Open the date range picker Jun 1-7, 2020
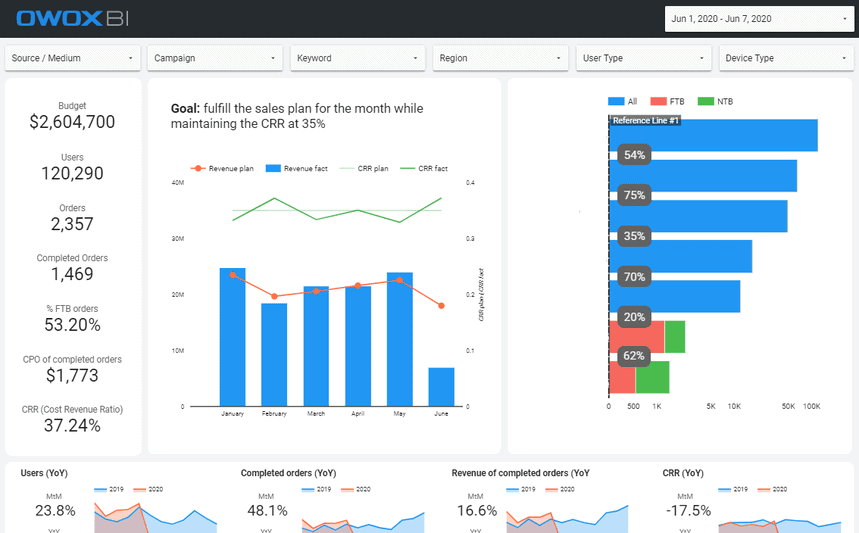The height and width of the screenshot is (533, 859). tap(759, 19)
